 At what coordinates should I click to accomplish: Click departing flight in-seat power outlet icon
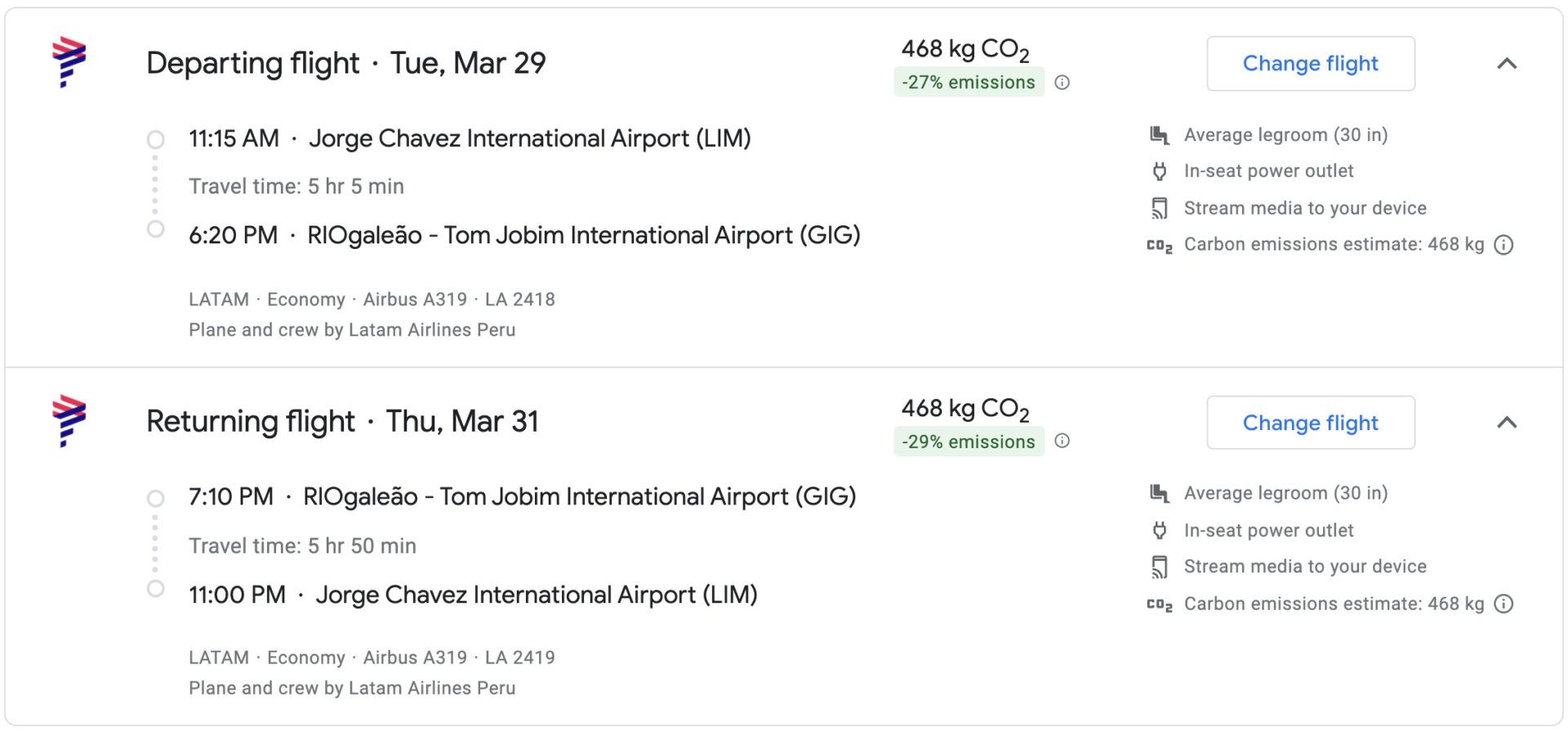1159,171
